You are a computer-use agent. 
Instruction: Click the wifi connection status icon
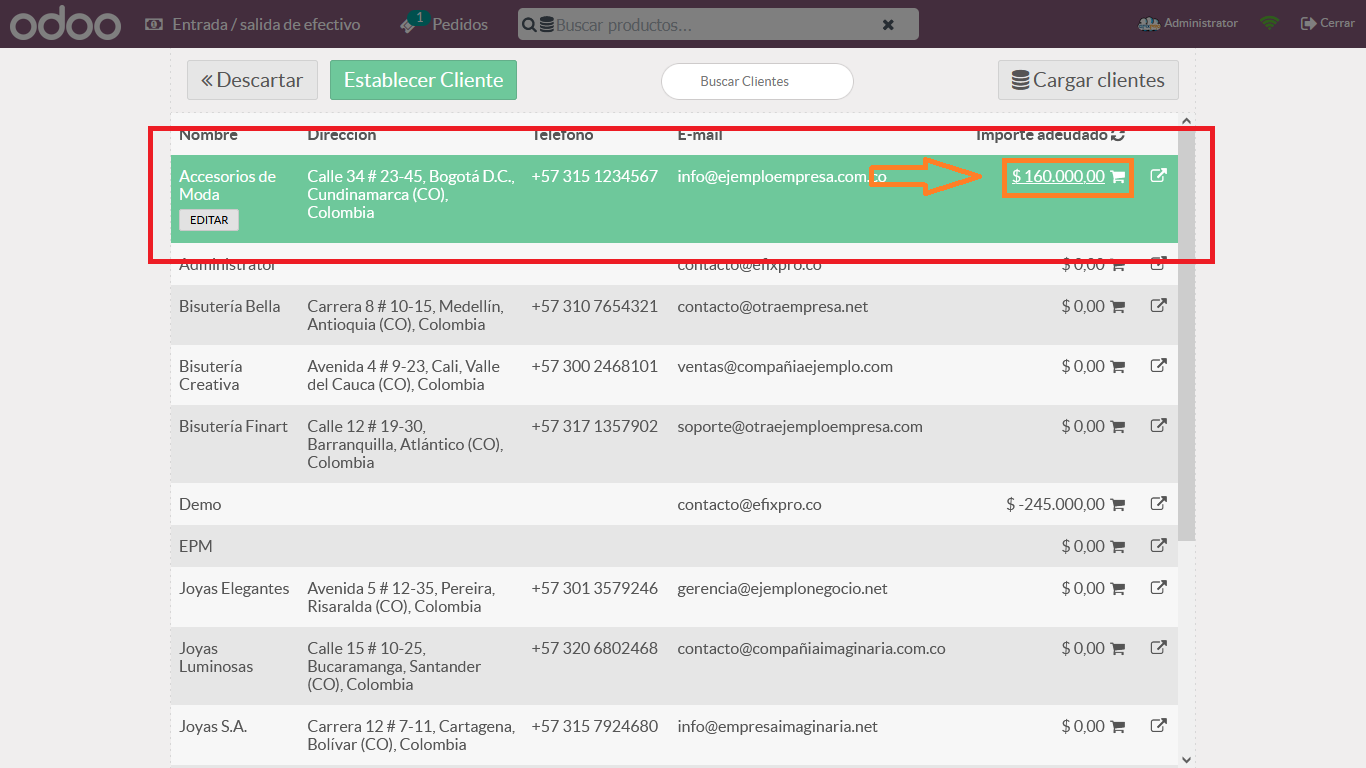point(1269,23)
